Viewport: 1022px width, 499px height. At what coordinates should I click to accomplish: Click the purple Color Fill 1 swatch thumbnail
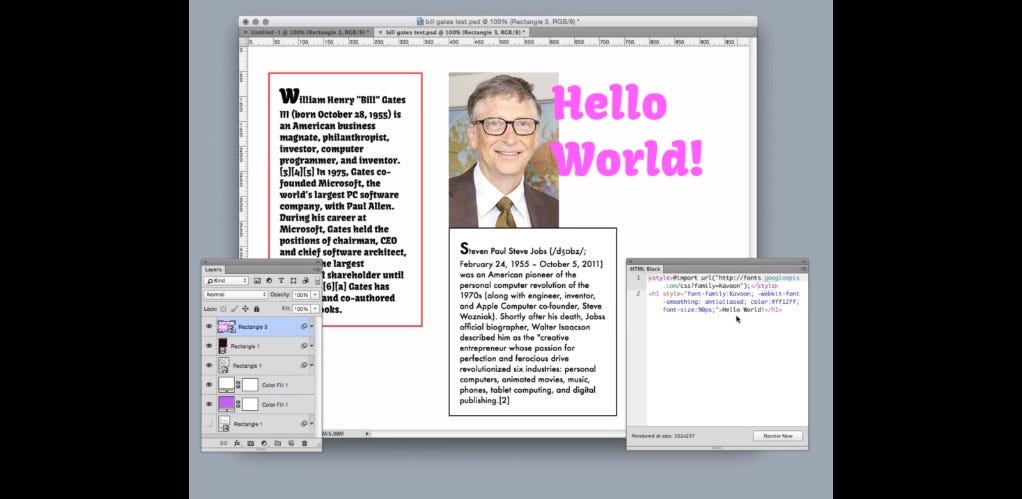(x=227, y=404)
